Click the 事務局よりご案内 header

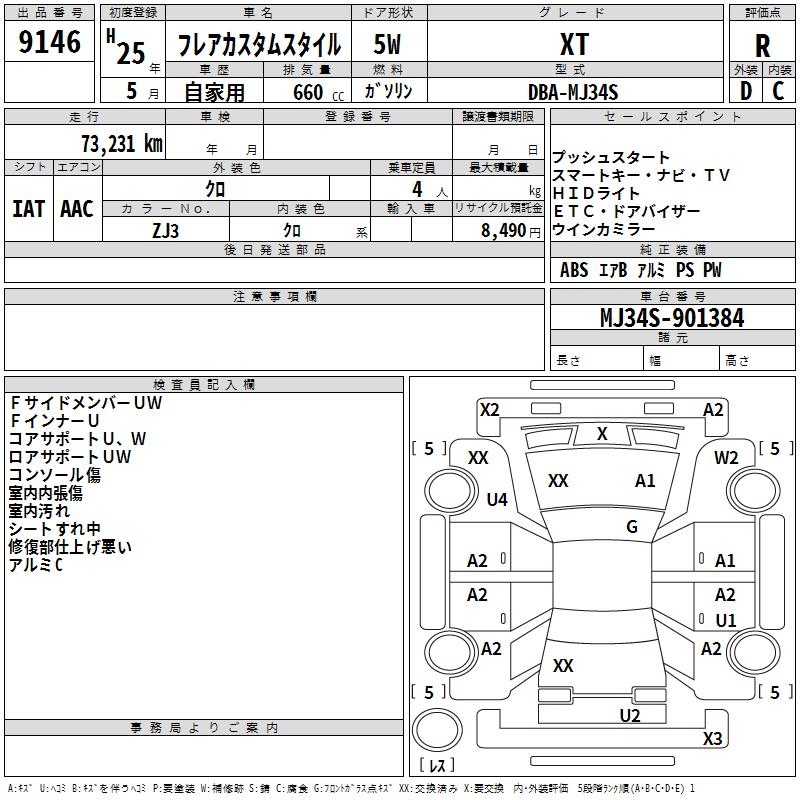tap(204, 728)
